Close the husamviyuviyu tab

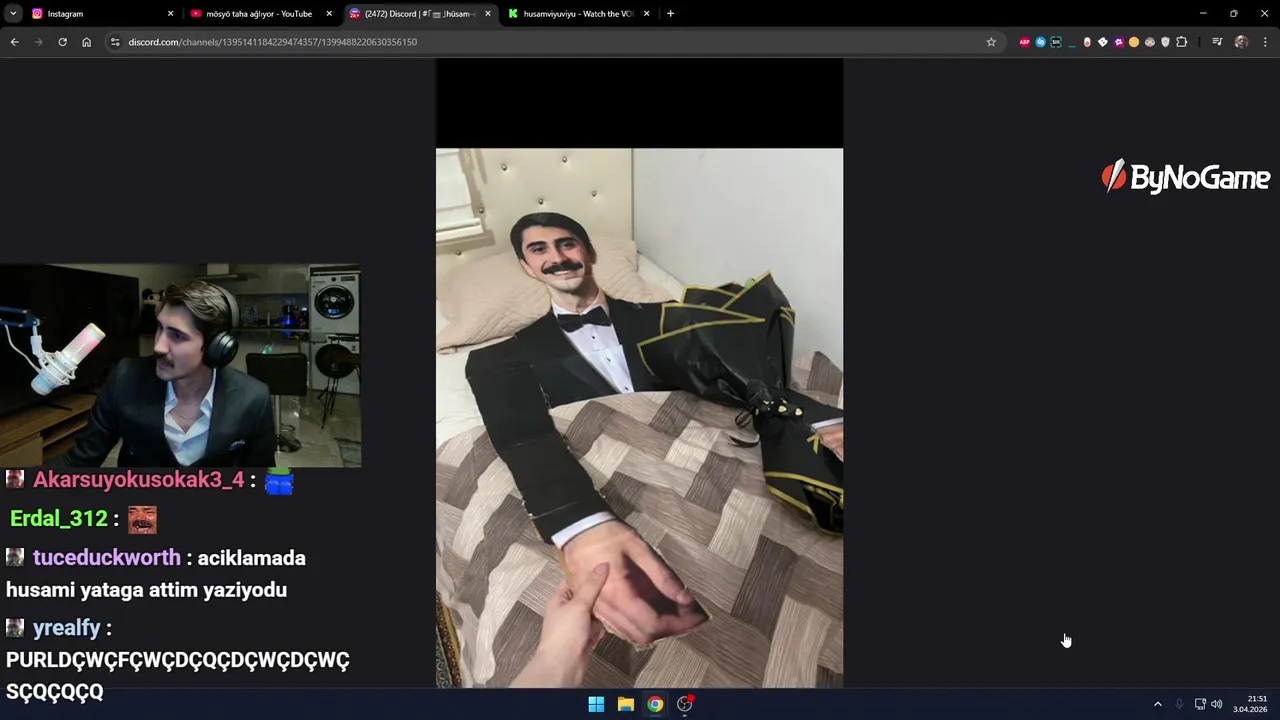[x=647, y=14]
